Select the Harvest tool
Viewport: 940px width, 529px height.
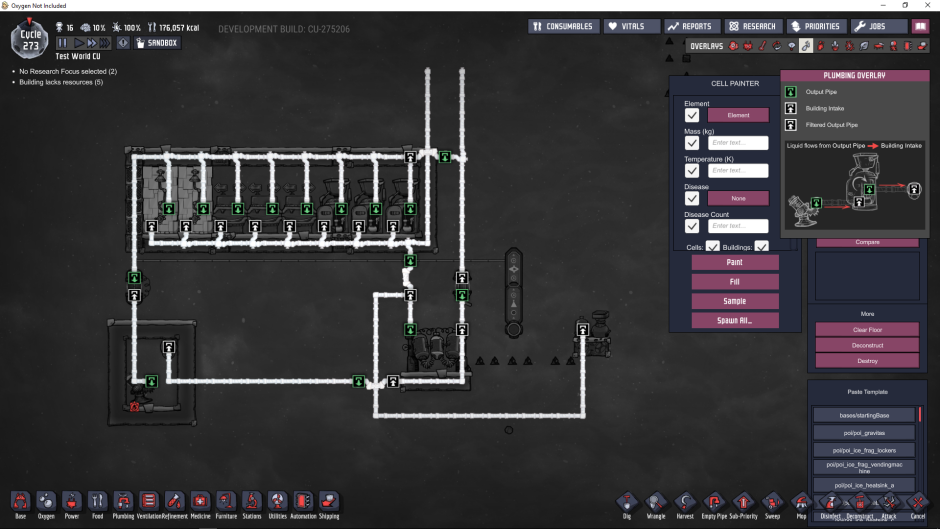(685, 506)
